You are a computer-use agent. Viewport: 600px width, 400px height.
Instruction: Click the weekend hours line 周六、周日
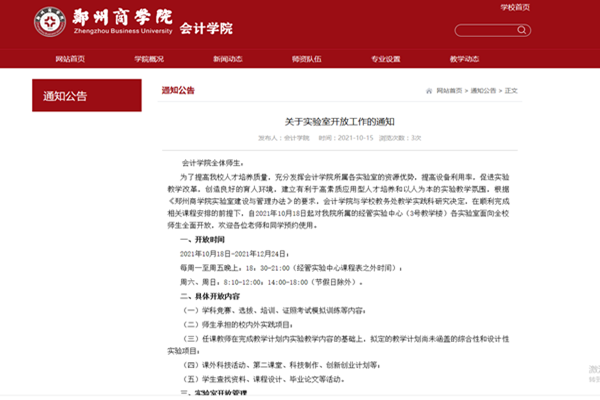tap(271, 282)
